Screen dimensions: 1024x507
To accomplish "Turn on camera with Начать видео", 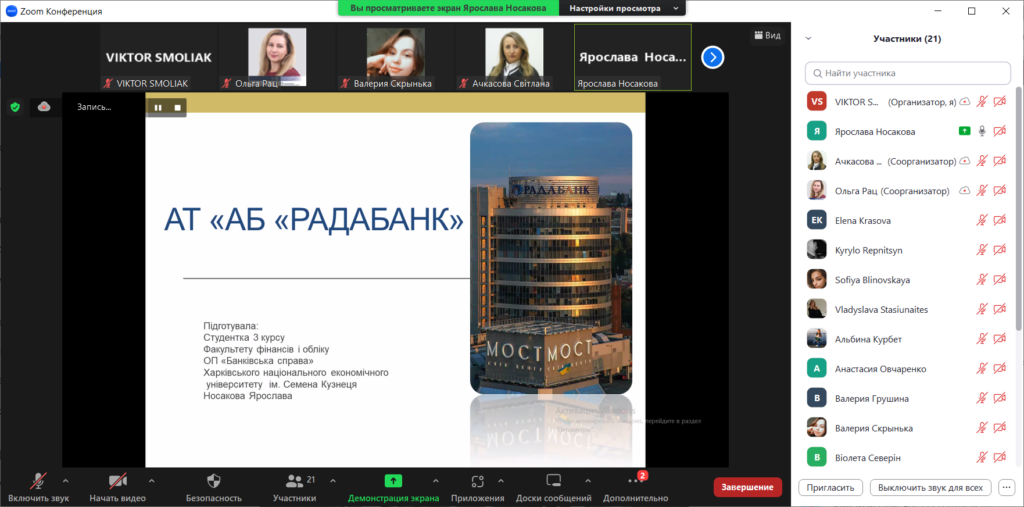I will [x=118, y=487].
